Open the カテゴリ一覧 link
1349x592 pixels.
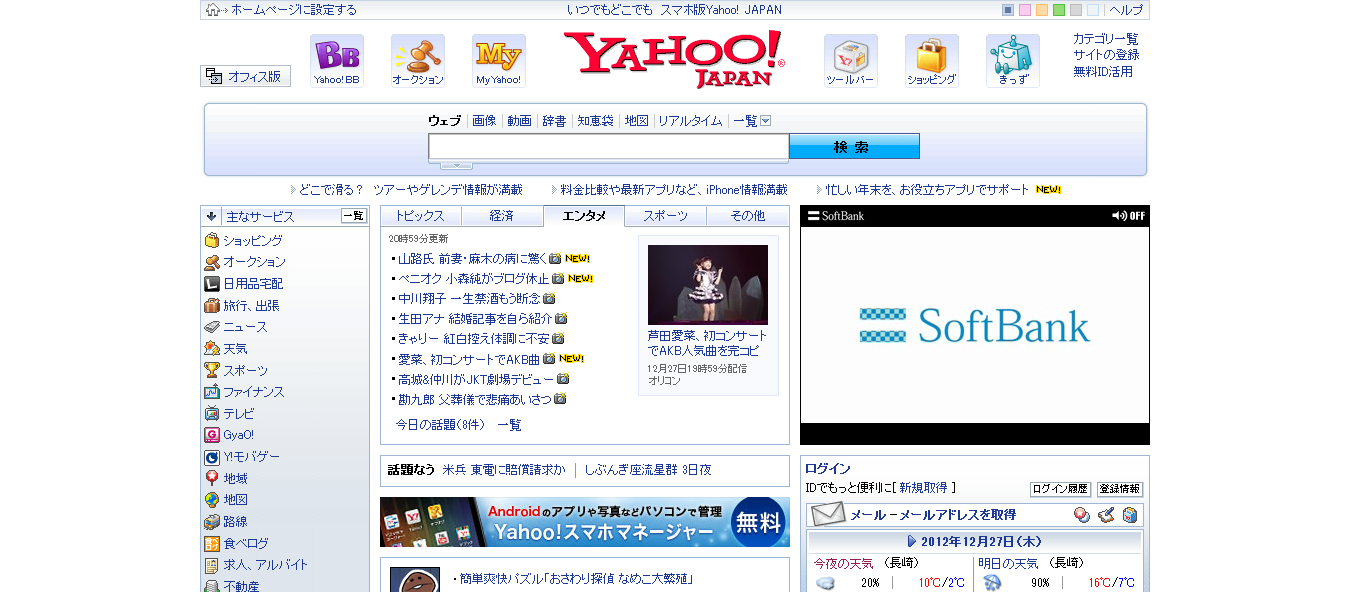1106,39
